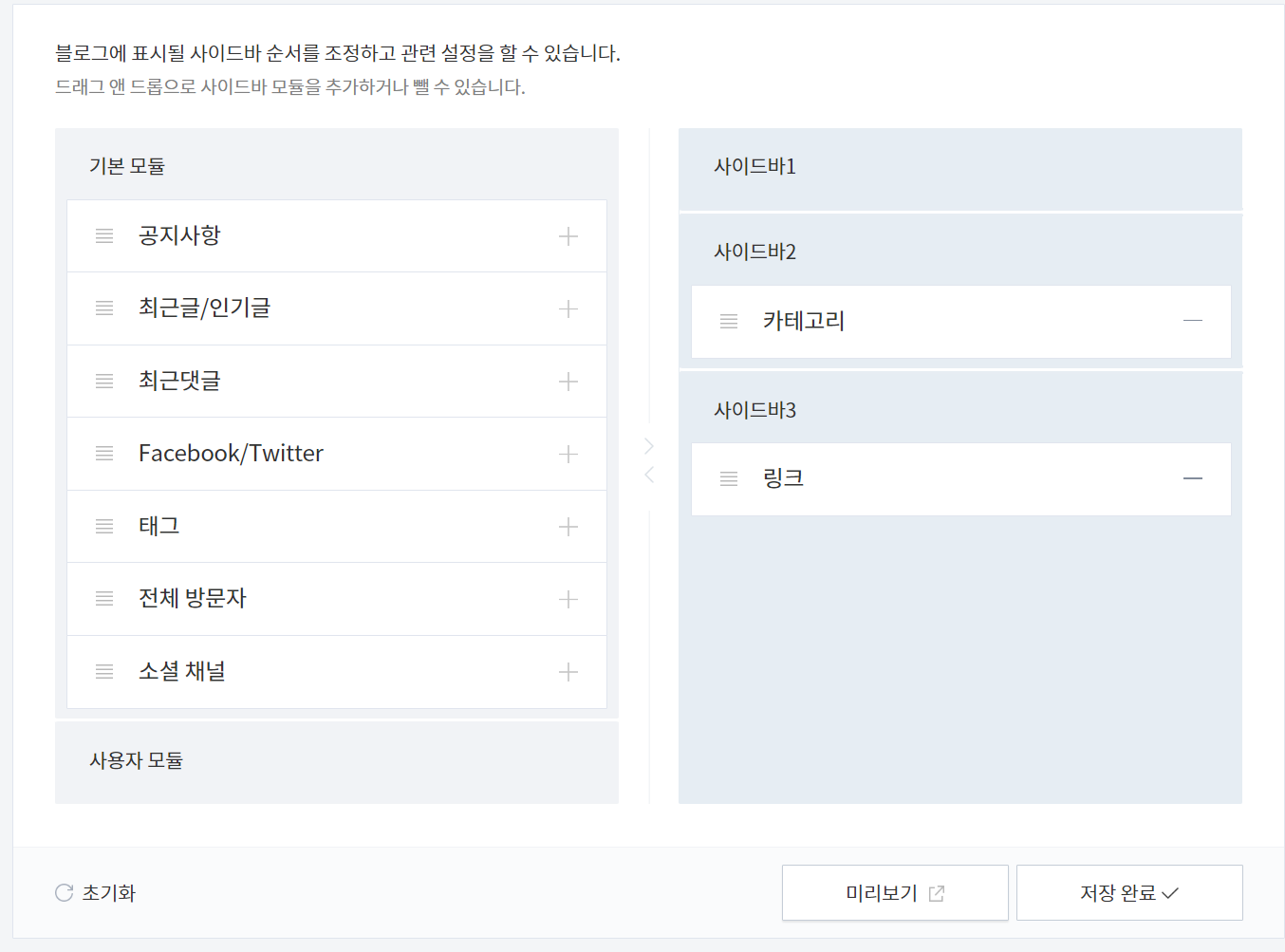
Task: Click the 사이드바1 header area
Action: (x=754, y=166)
